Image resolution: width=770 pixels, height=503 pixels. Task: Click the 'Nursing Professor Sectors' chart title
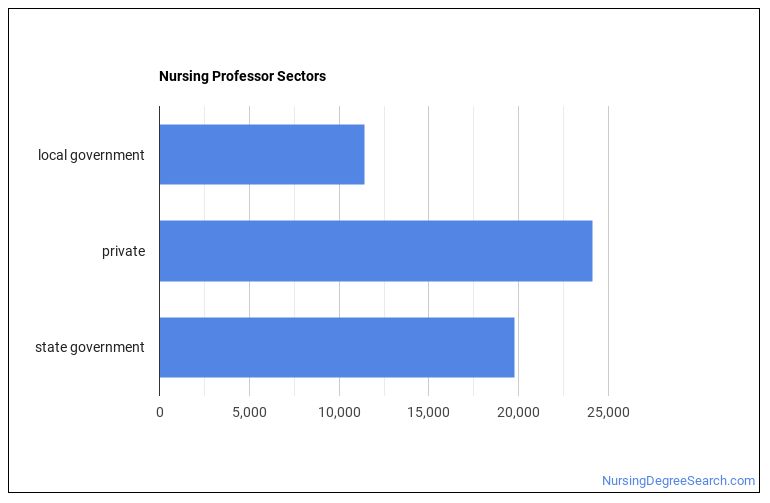[242, 76]
